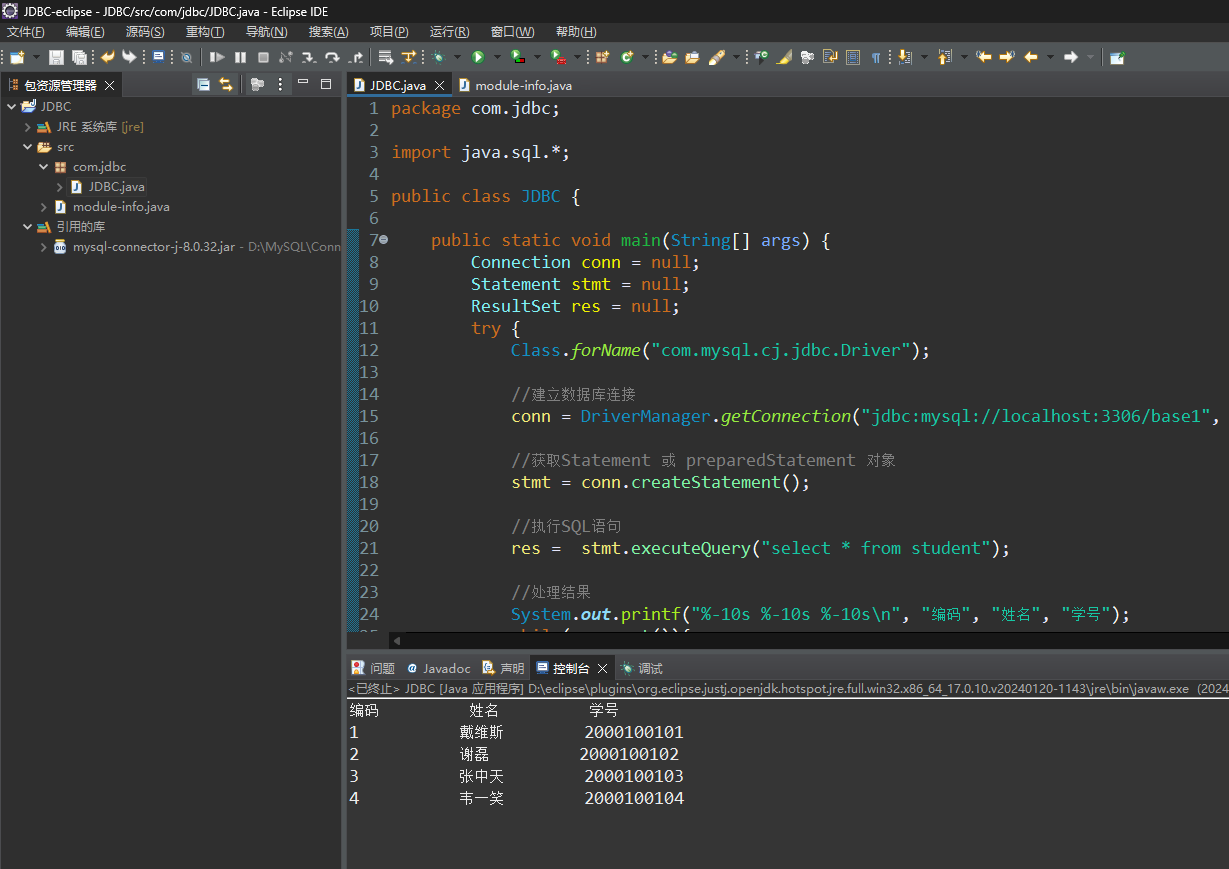The width and height of the screenshot is (1229, 869).
Task: Toggle Show Whitespace Characters pilcrow icon
Action: coord(876,57)
